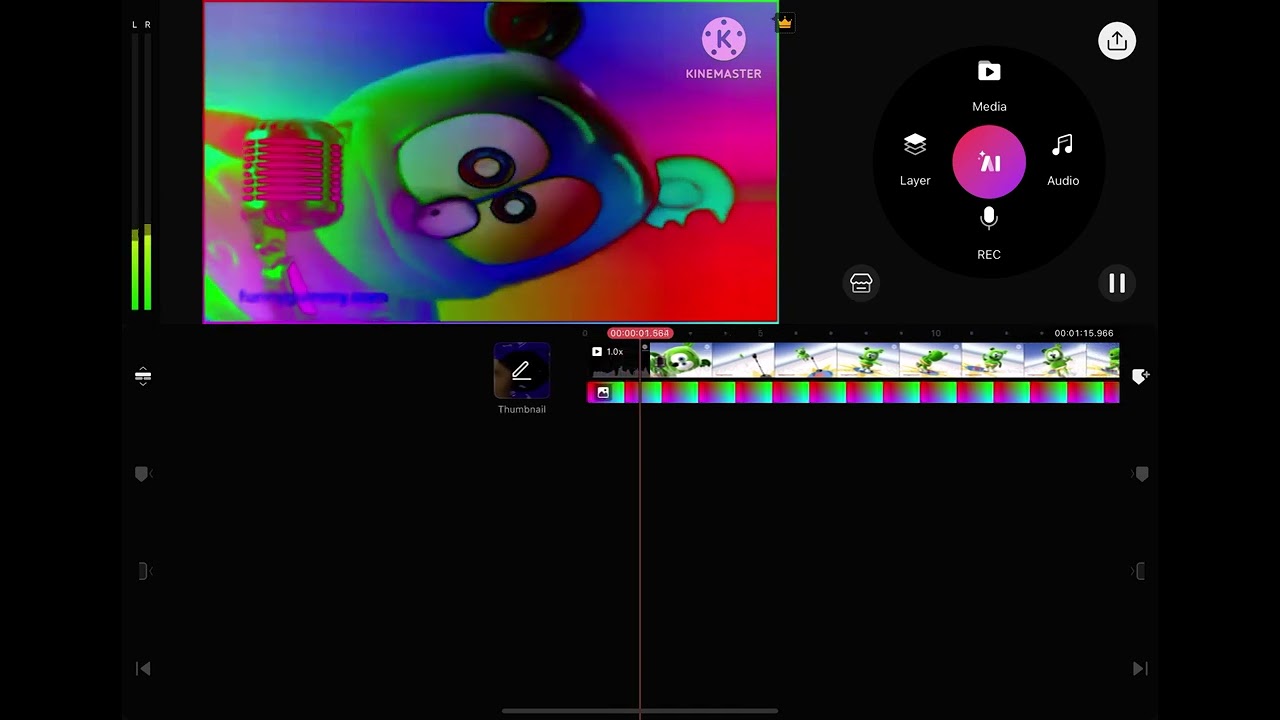The image size is (1280, 720).
Task: Select the rainbow gradient image layer
Action: click(852, 392)
